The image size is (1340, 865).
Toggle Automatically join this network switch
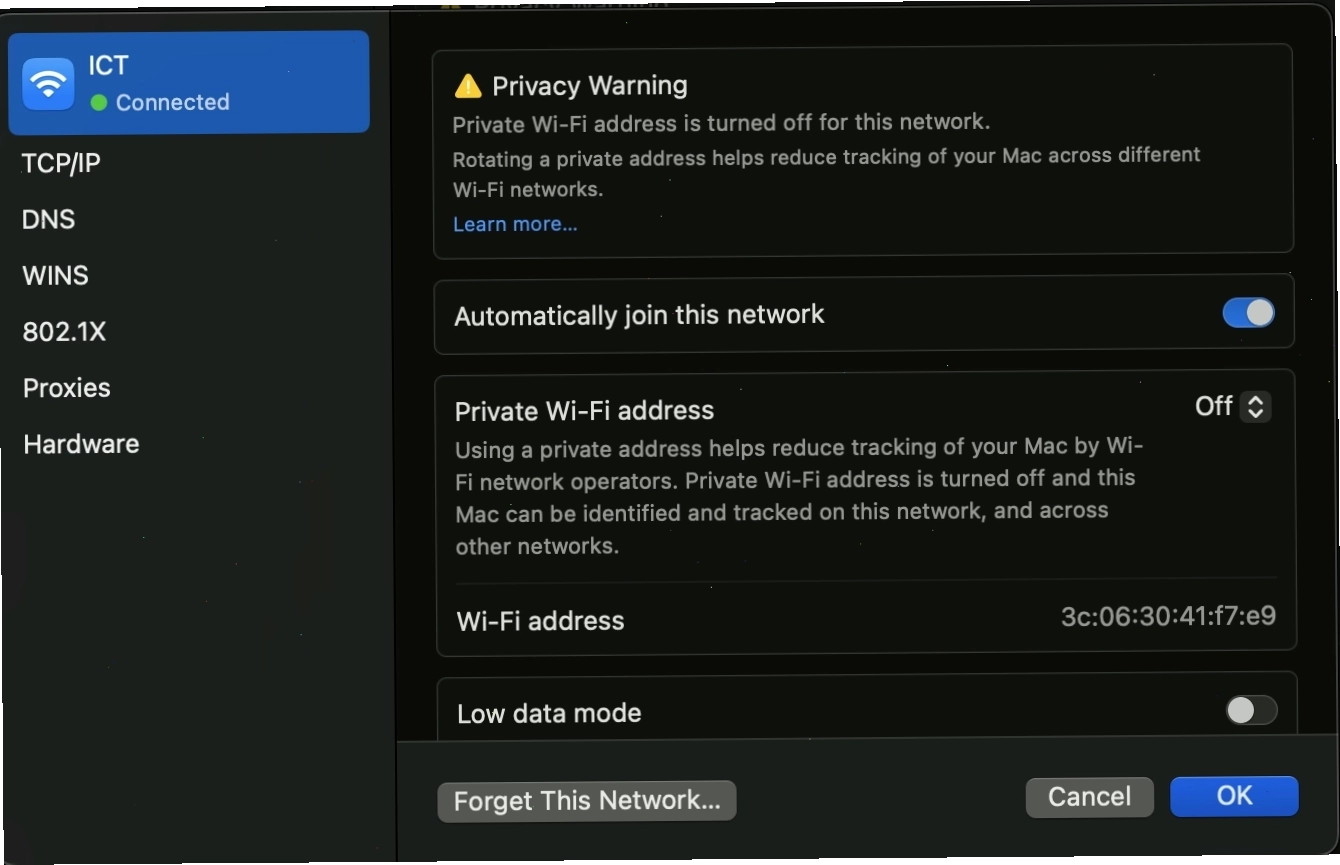1248,313
